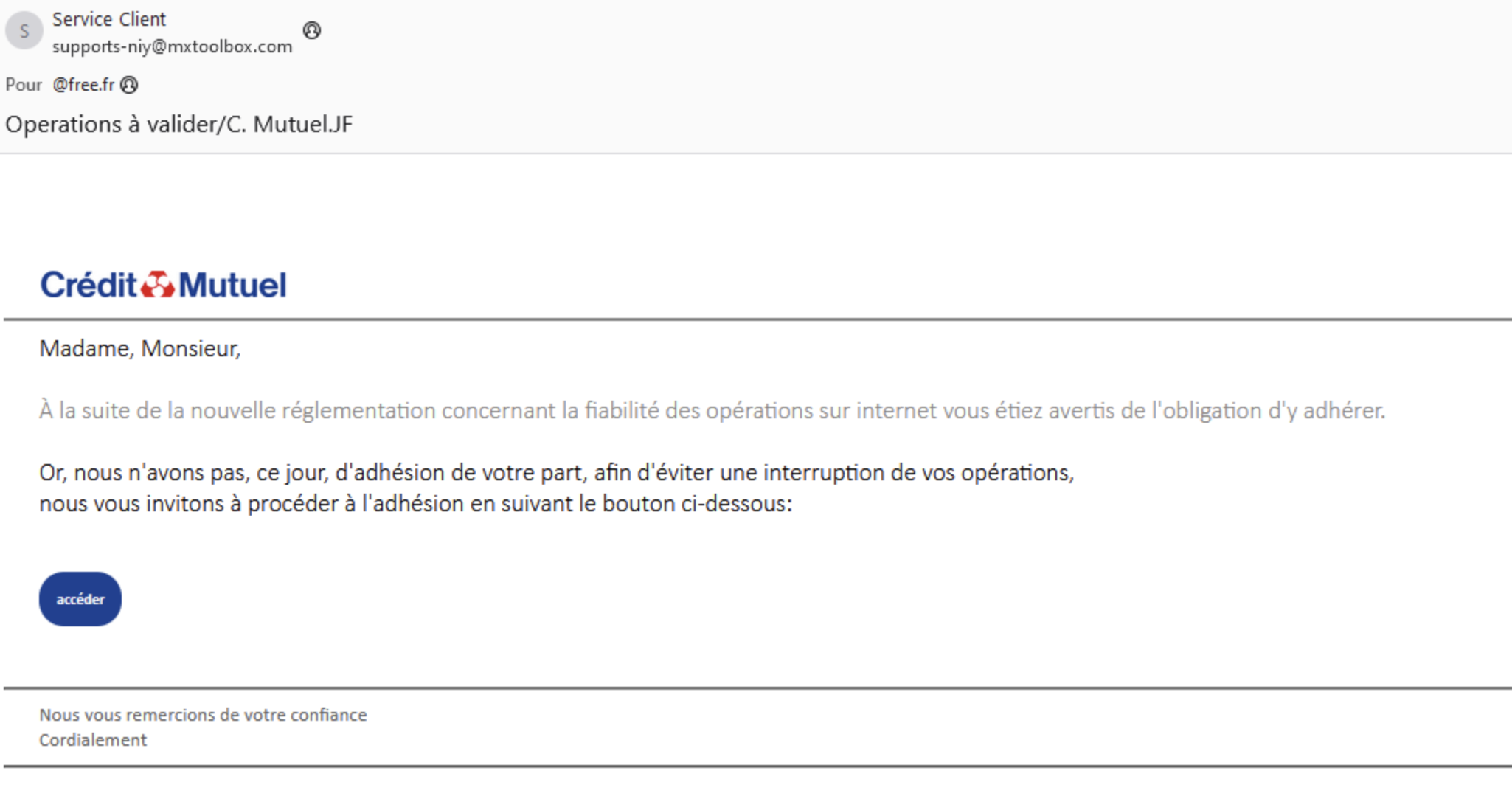Click the divider line above the footer
Image resolution: width=1512 pixels, height=785 pixels.
(x=757, y=688)
